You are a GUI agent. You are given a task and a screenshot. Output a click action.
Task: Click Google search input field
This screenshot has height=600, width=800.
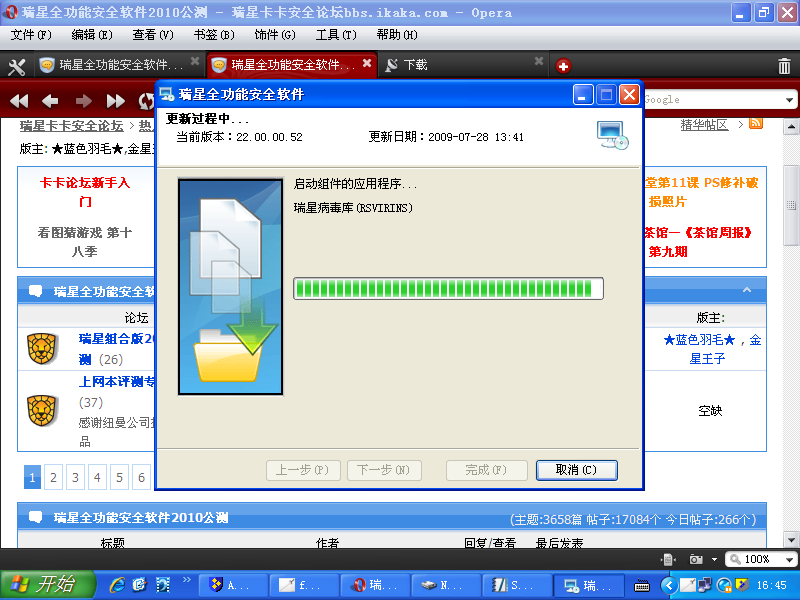click(x=713, y=100)
